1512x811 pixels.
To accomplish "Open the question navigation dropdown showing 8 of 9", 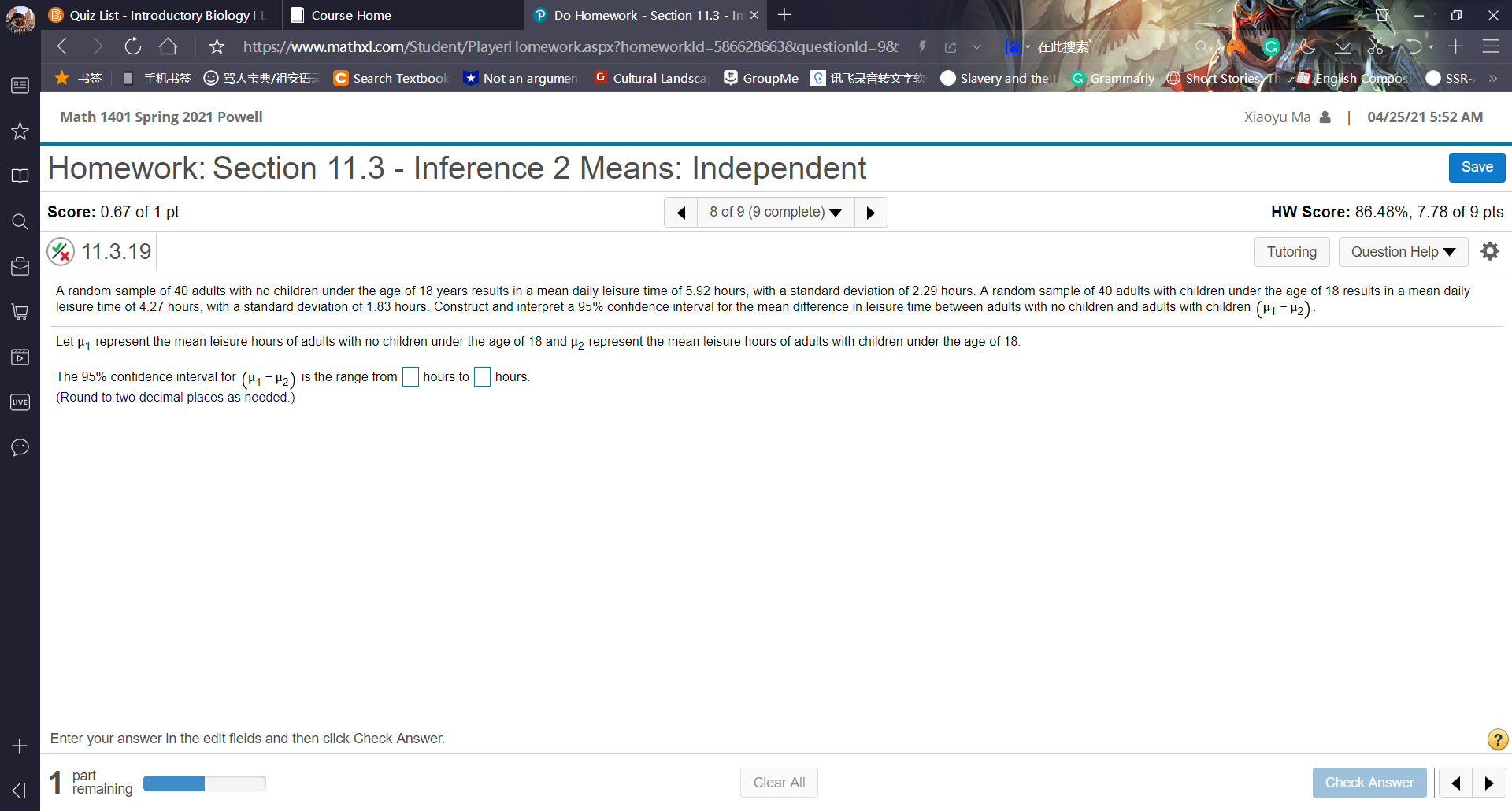I will (x=775, y=212).
